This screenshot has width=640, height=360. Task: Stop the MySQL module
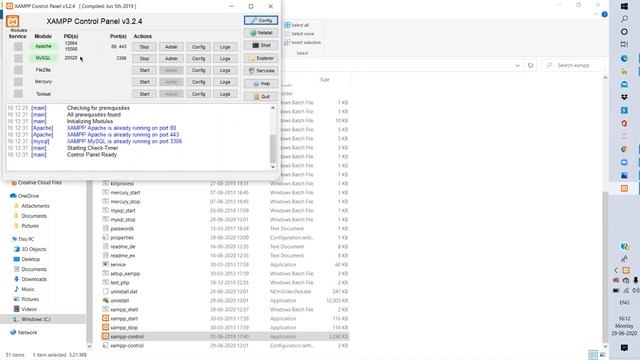pos(144,59)
